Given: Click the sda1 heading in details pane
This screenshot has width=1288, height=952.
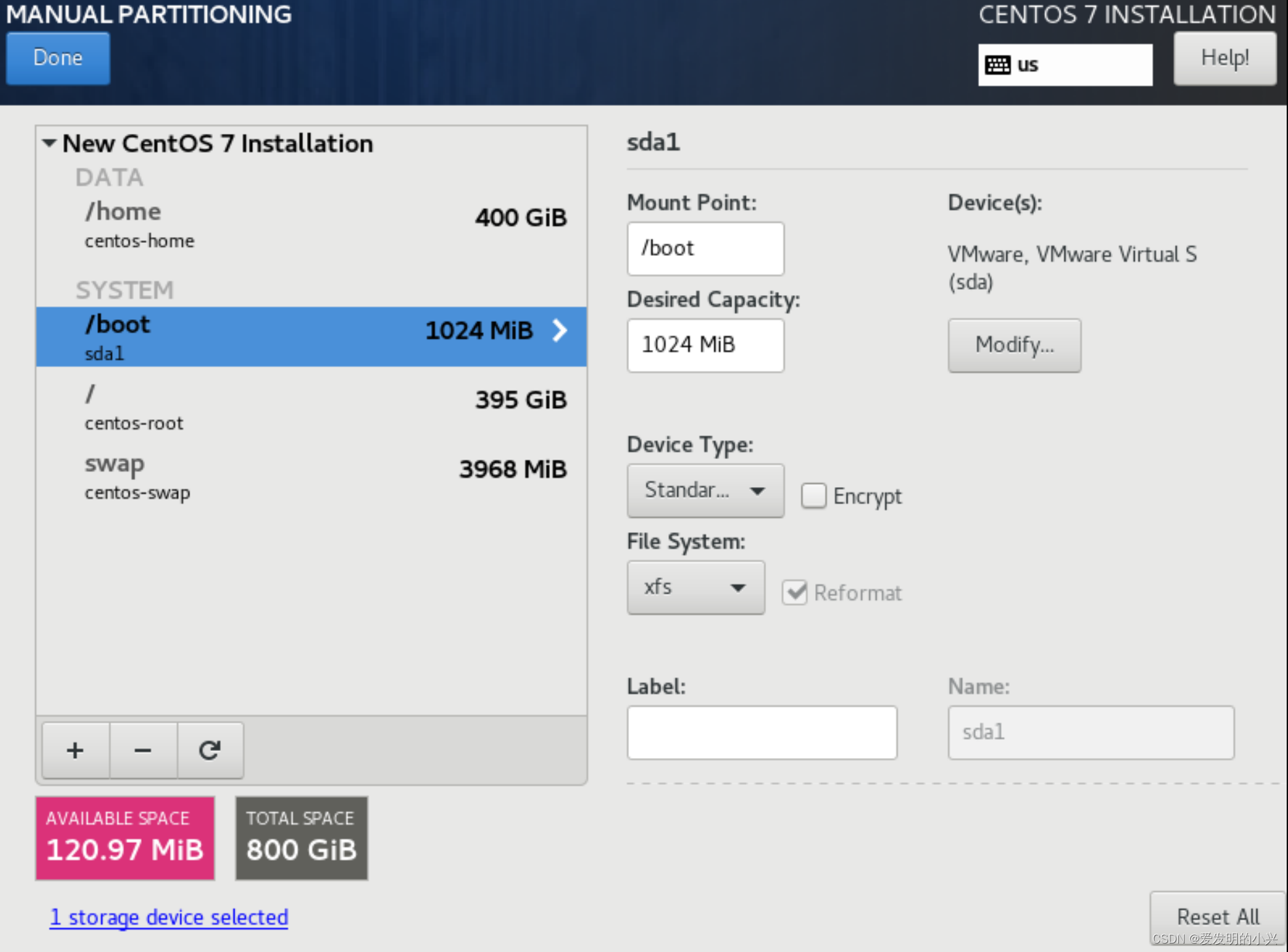Looking at the screenshot, I should [x=653, y=142].
